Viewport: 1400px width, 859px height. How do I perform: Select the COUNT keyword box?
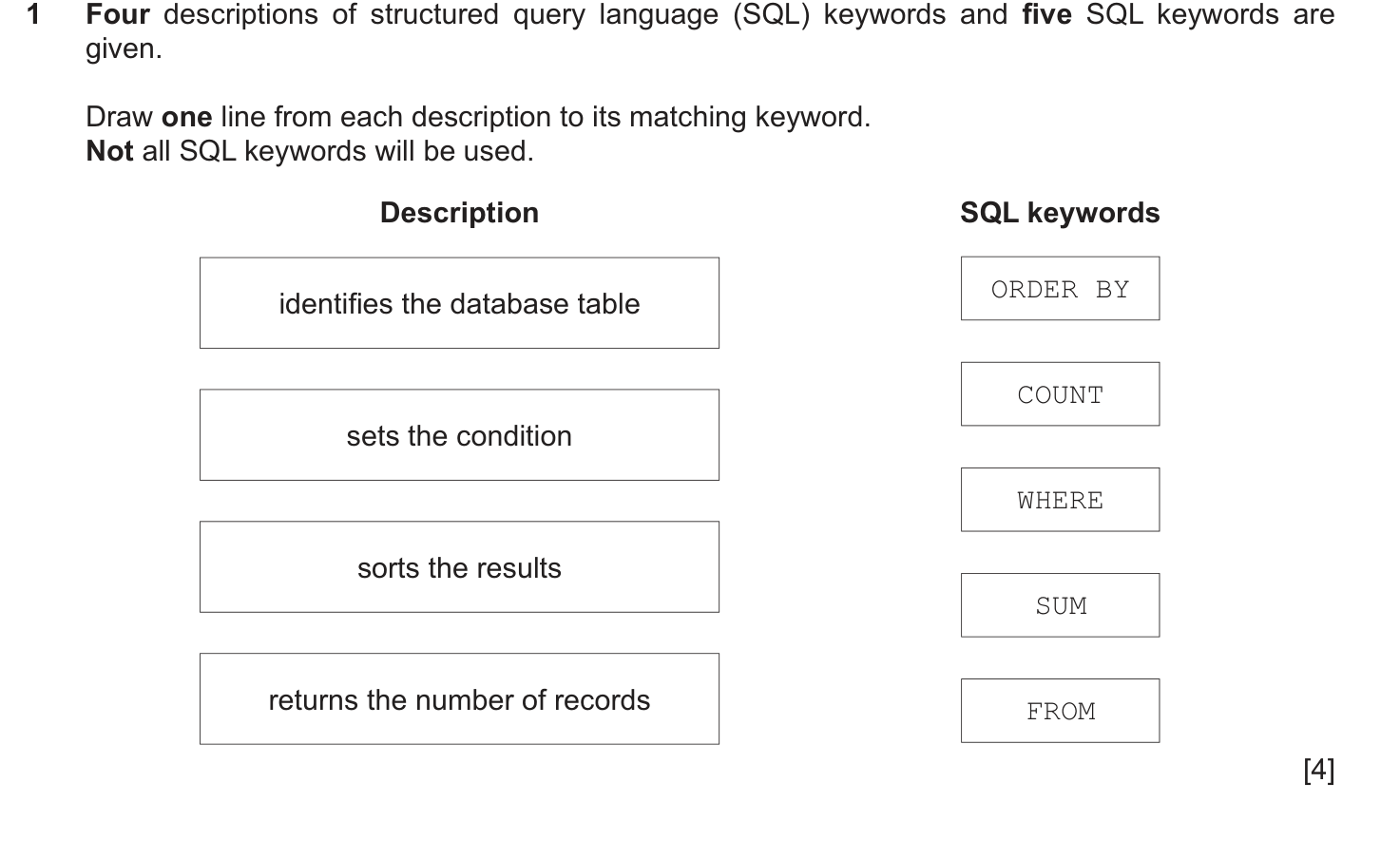1060,394
